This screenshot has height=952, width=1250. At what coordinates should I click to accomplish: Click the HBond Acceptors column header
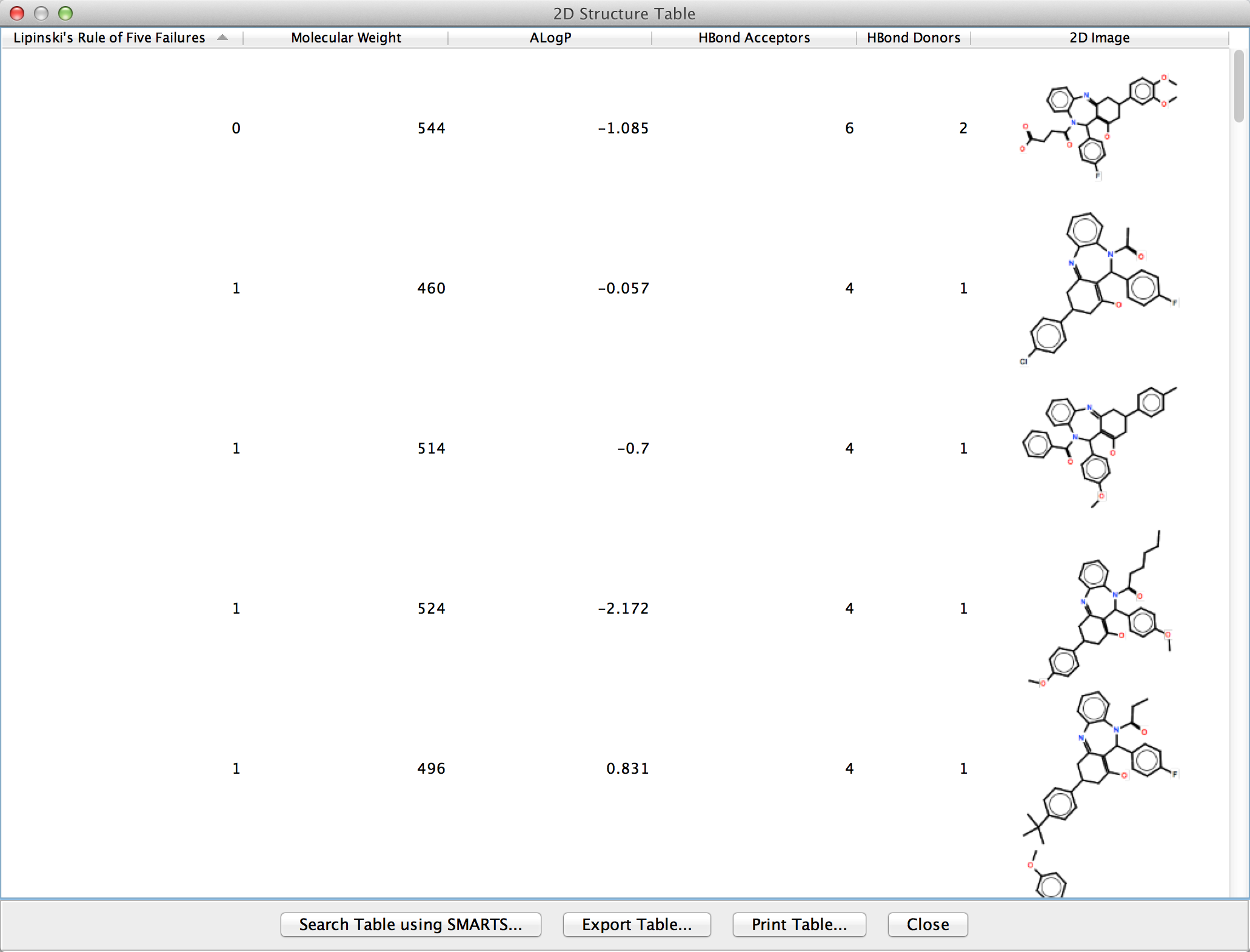(x=754, y=38)
